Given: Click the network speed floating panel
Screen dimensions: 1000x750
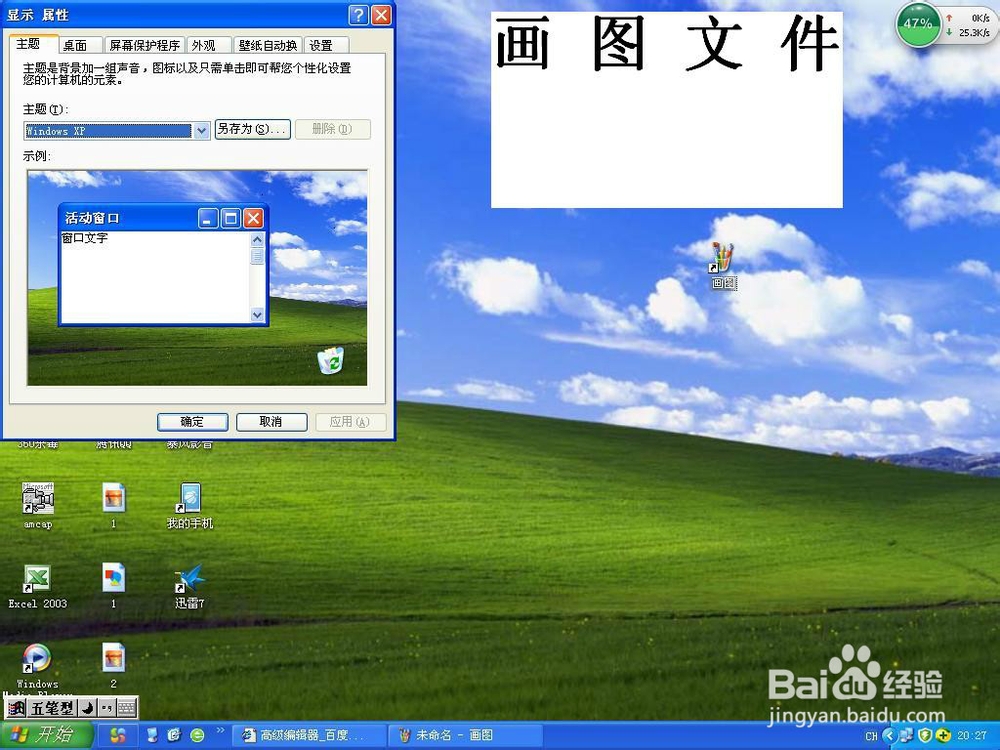Looking at the screenshot, I should click(967, 25).
